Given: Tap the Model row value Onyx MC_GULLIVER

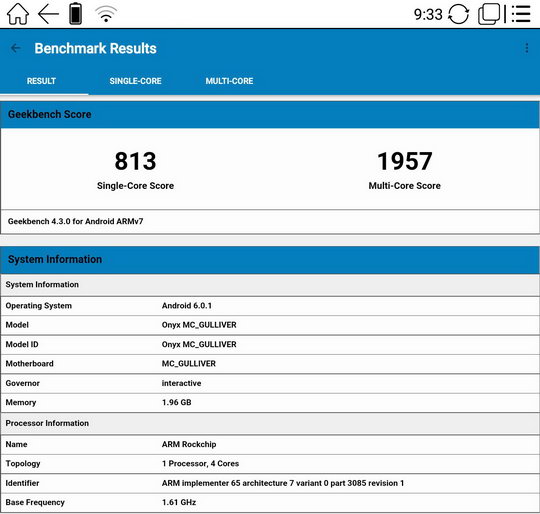Looking at the screenshot, I should [199, 325].
